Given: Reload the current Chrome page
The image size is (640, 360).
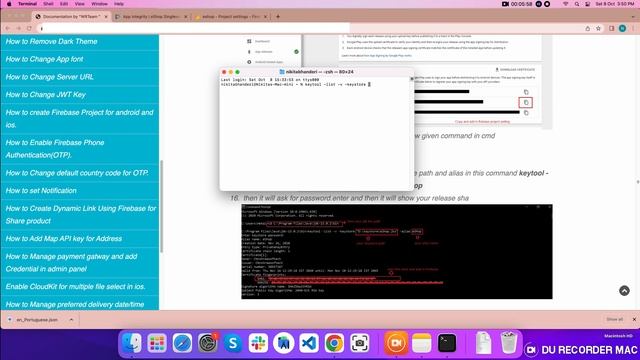Looking at the screenshot, I should click(x=29, y=28).
